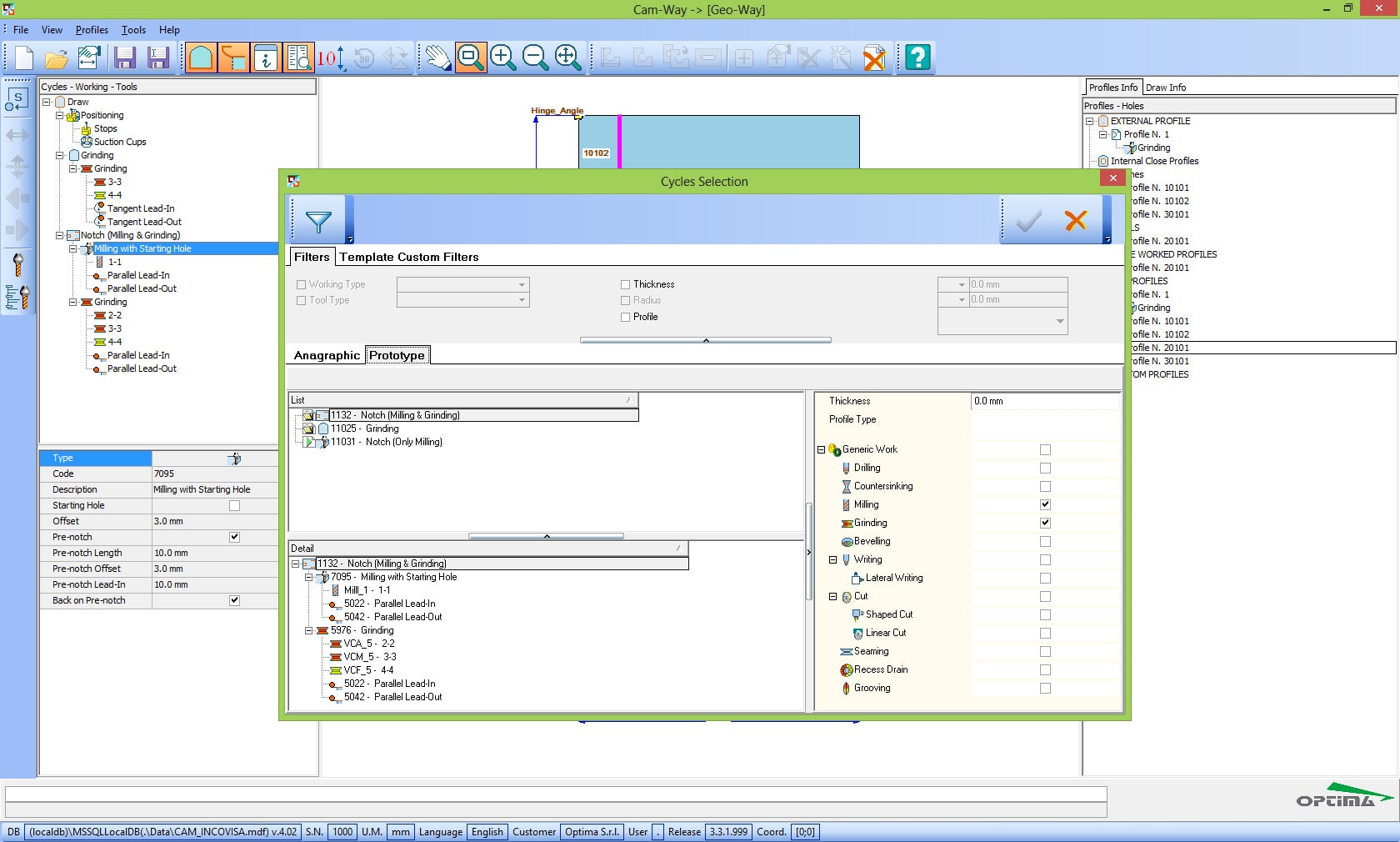Click the new document toolbar icon
1400x842 pixels.
[24, 58]
